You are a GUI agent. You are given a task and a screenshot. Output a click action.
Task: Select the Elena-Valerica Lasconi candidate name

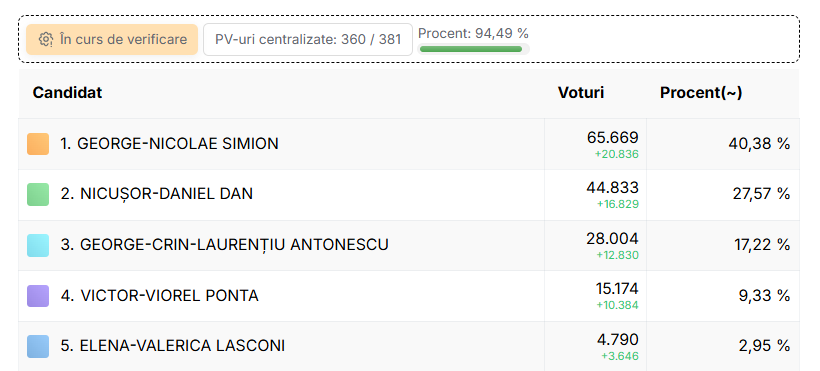click(x=173, y=346)
